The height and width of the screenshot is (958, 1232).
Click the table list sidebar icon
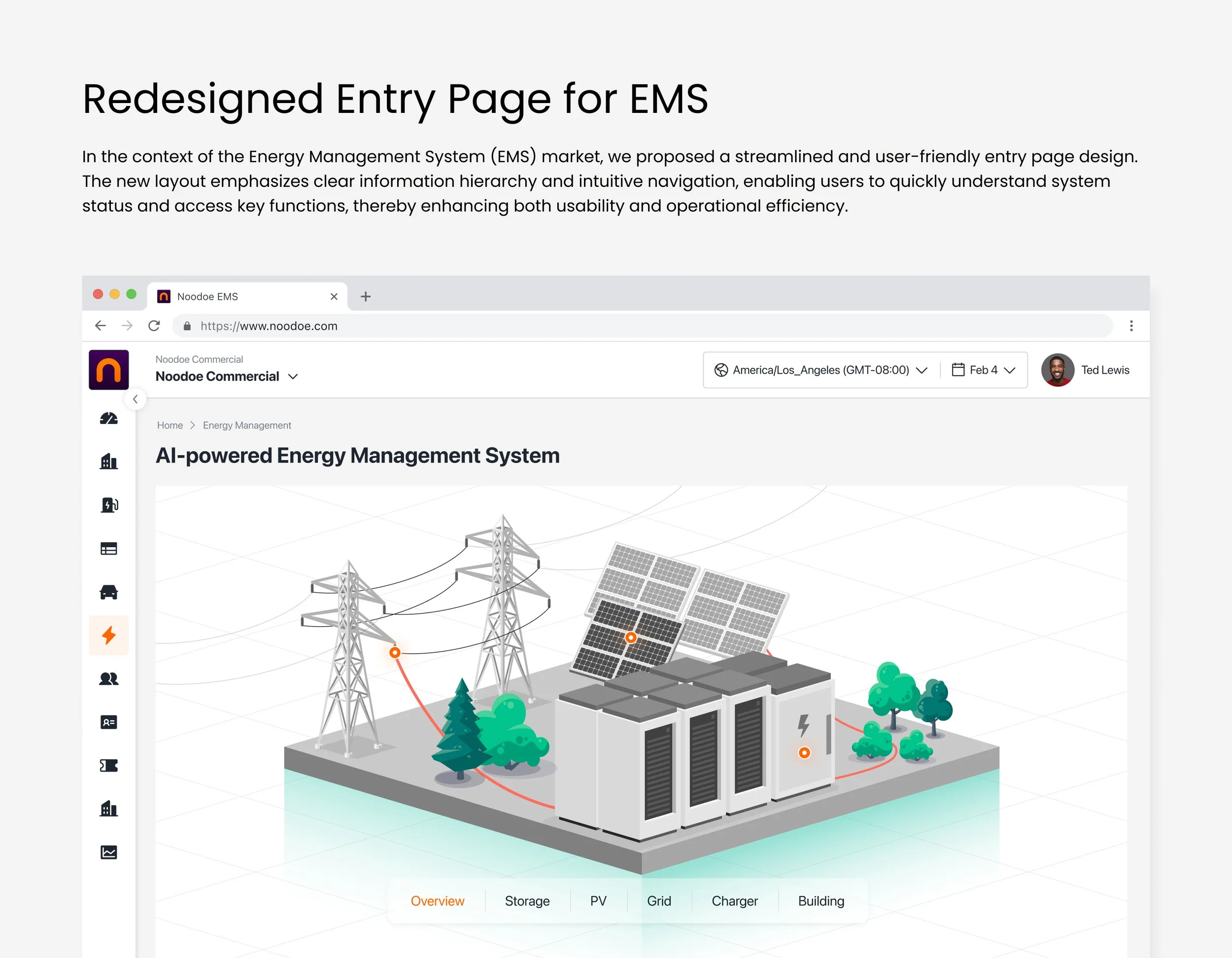coord(108,548)
